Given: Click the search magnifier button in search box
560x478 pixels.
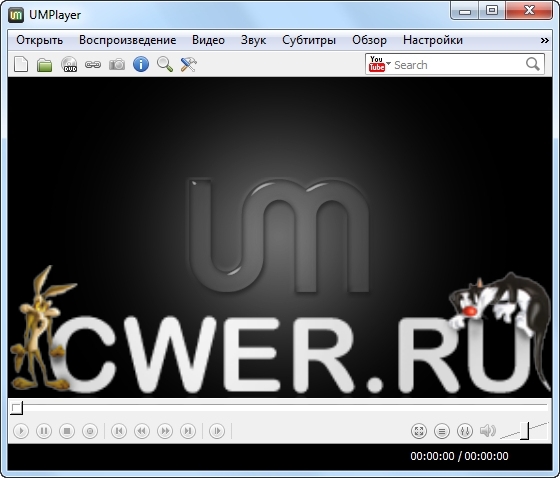Looking at the screenshot, I should pos(532,64).
